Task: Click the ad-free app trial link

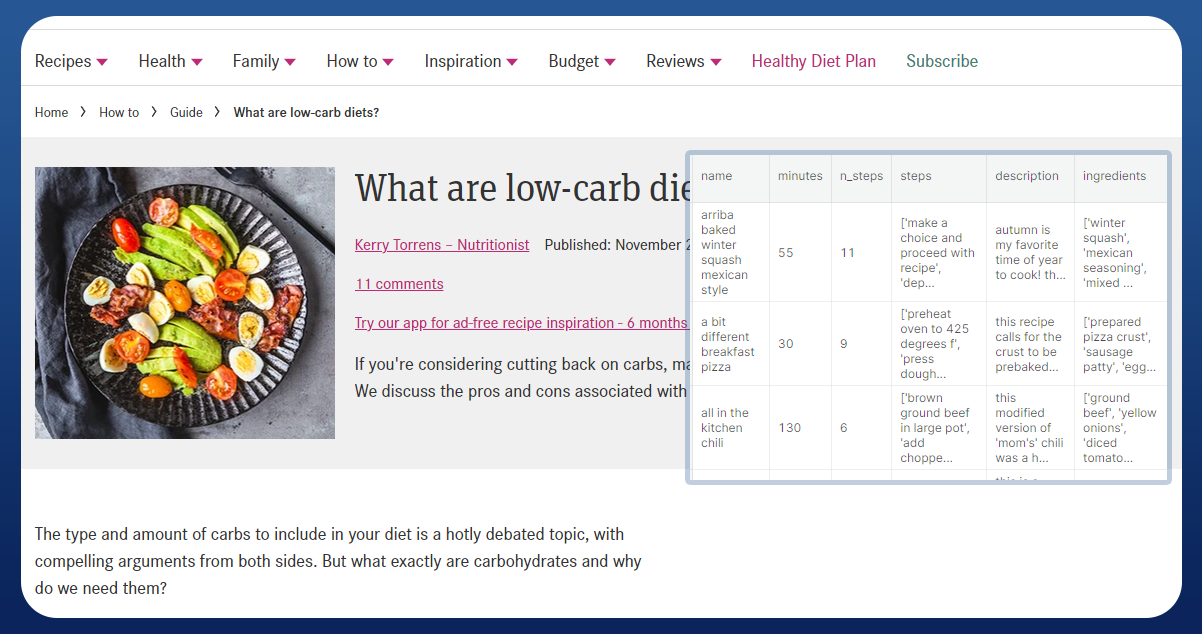Action: point(520,323)
